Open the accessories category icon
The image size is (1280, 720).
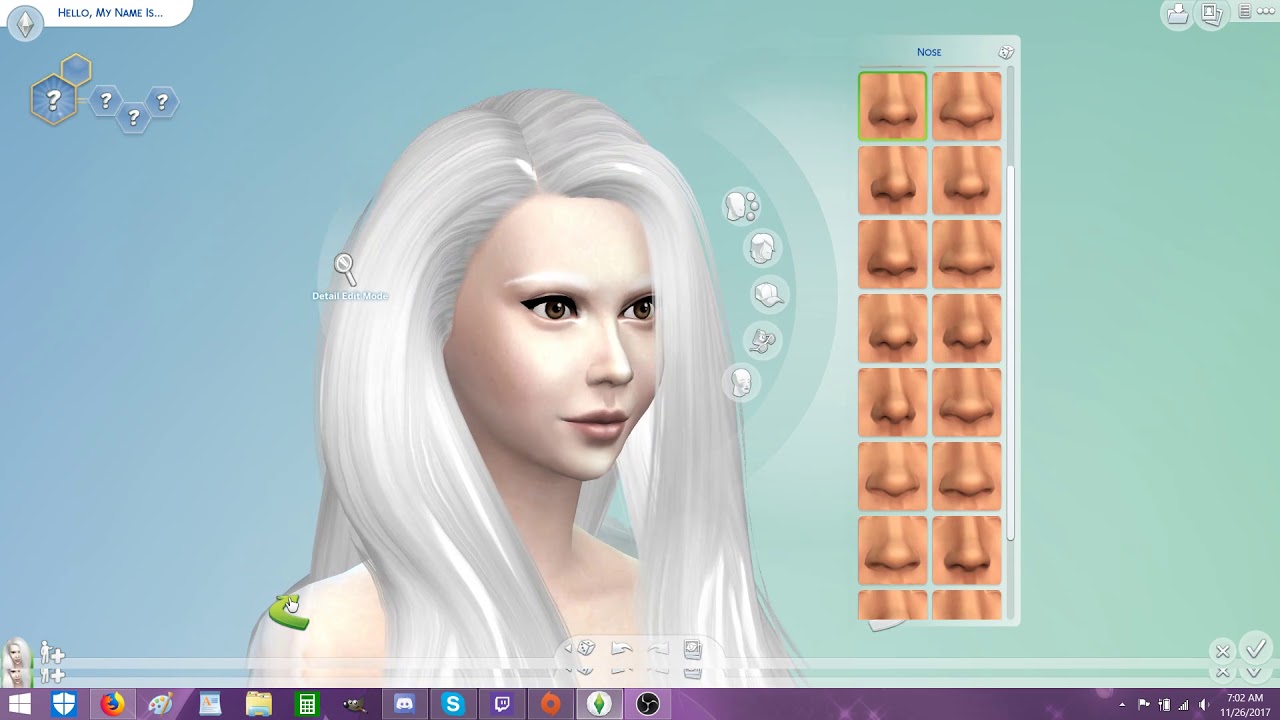763,341
